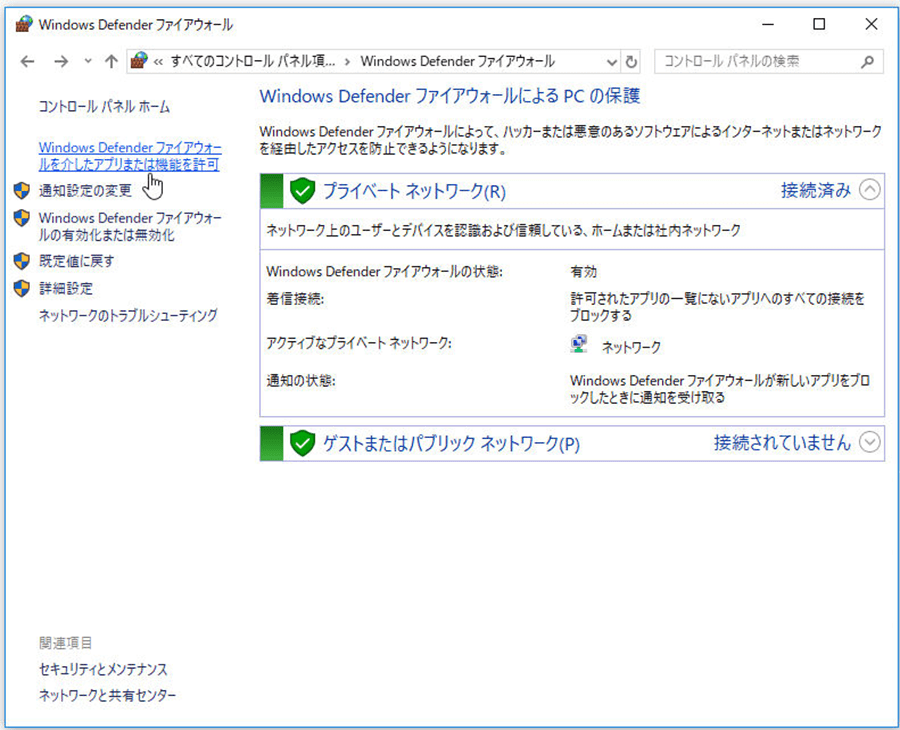Click the page title ファイアウォールによる PC の保護
Image resolution: width=900 pixels, height=730 pixels.
(449, 96)
